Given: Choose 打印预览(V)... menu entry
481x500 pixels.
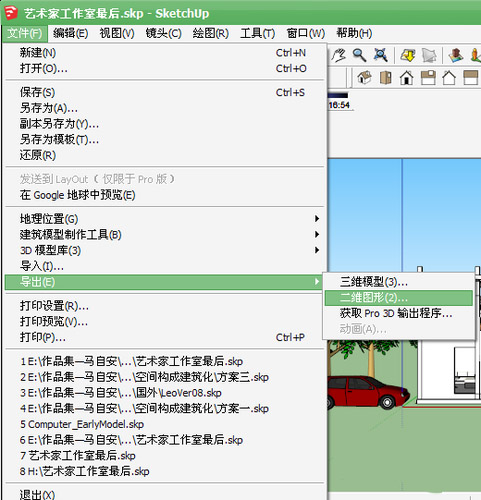Looking at the screenshot, I should [x=165, y=321].
